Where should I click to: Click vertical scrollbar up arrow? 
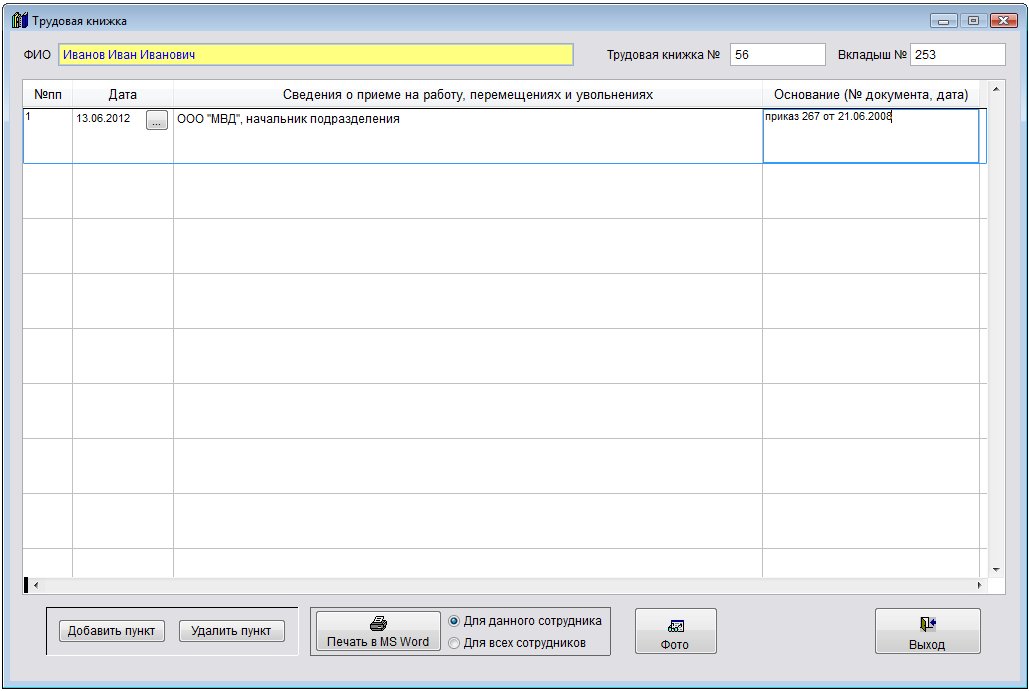[x=996, y=89]
